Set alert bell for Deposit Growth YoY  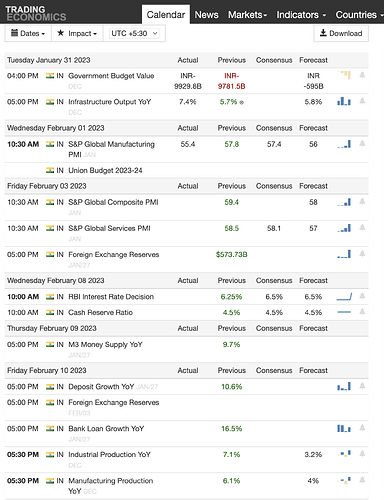point(362,386)
